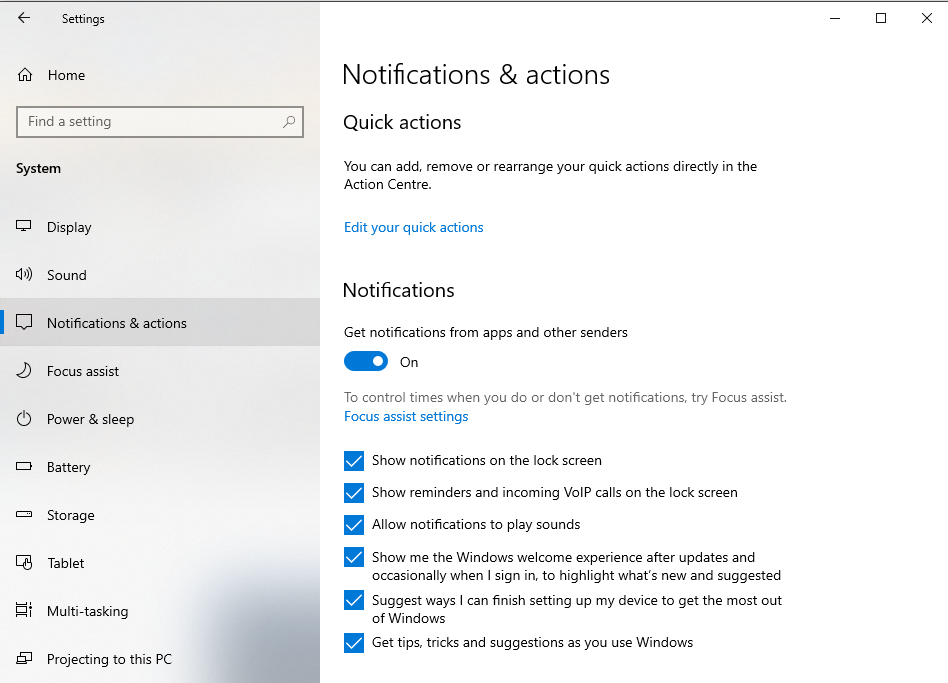Uncheck Get tips, tricks and suggestions
Screen dimensions: 948x683
click(354, 643)
